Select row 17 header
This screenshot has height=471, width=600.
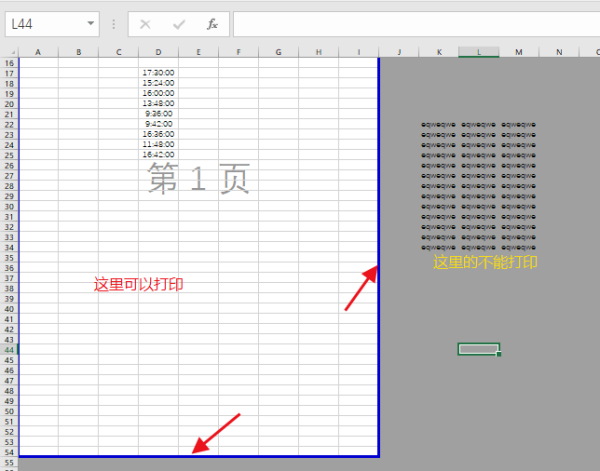coord(9,72)
